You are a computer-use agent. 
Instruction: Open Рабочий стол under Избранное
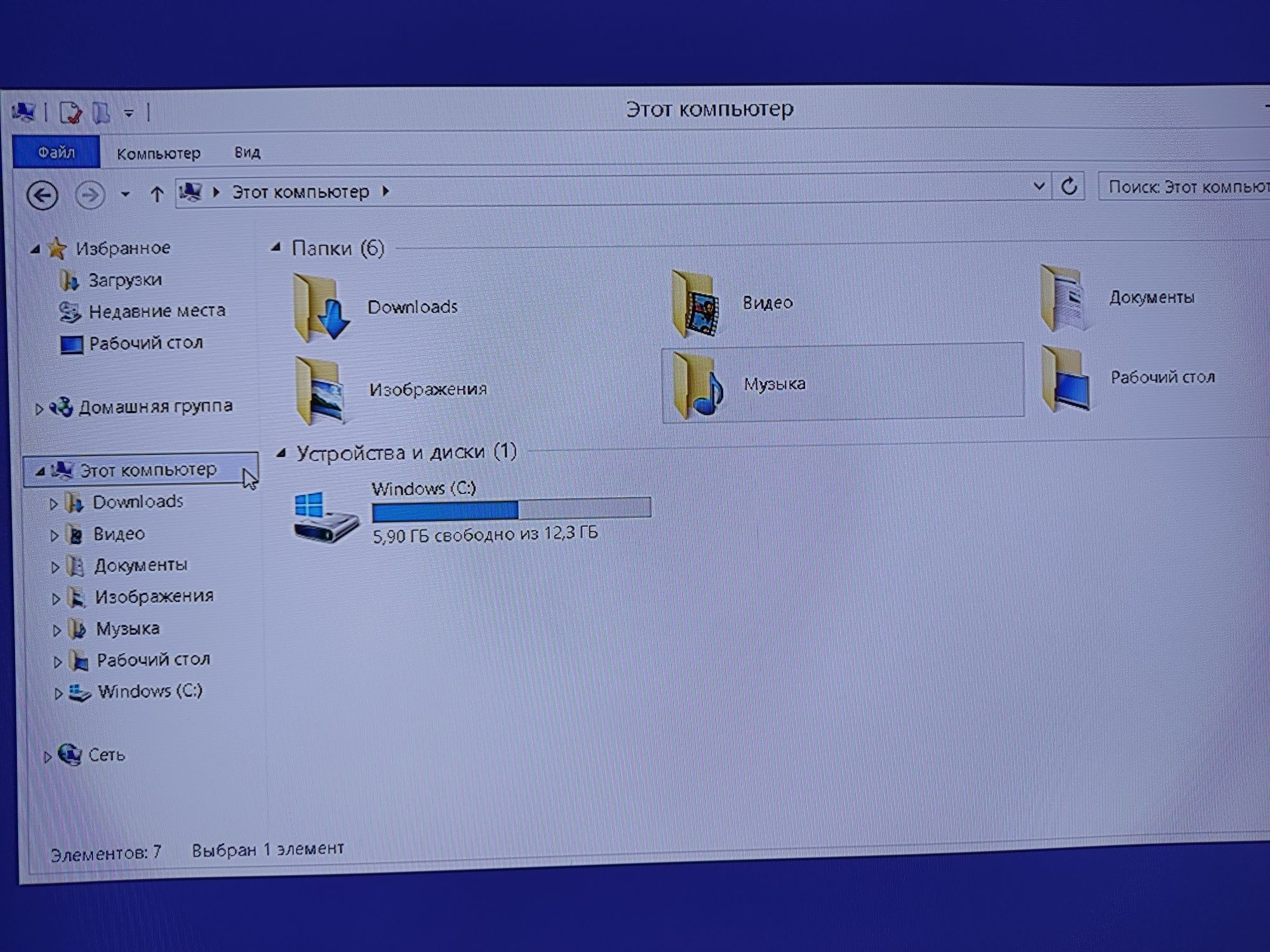145,343
